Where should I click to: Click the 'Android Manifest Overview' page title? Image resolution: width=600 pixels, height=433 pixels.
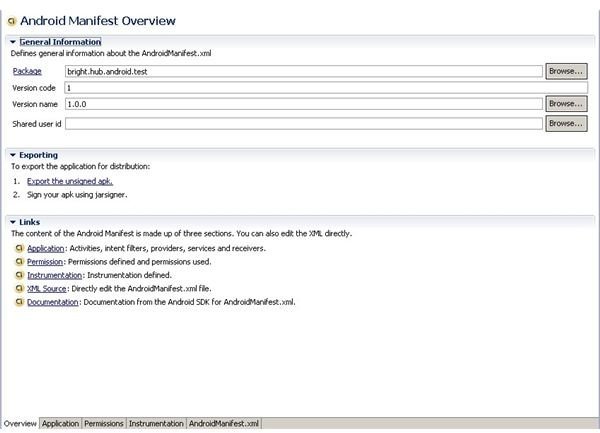[x=98, y=21]
